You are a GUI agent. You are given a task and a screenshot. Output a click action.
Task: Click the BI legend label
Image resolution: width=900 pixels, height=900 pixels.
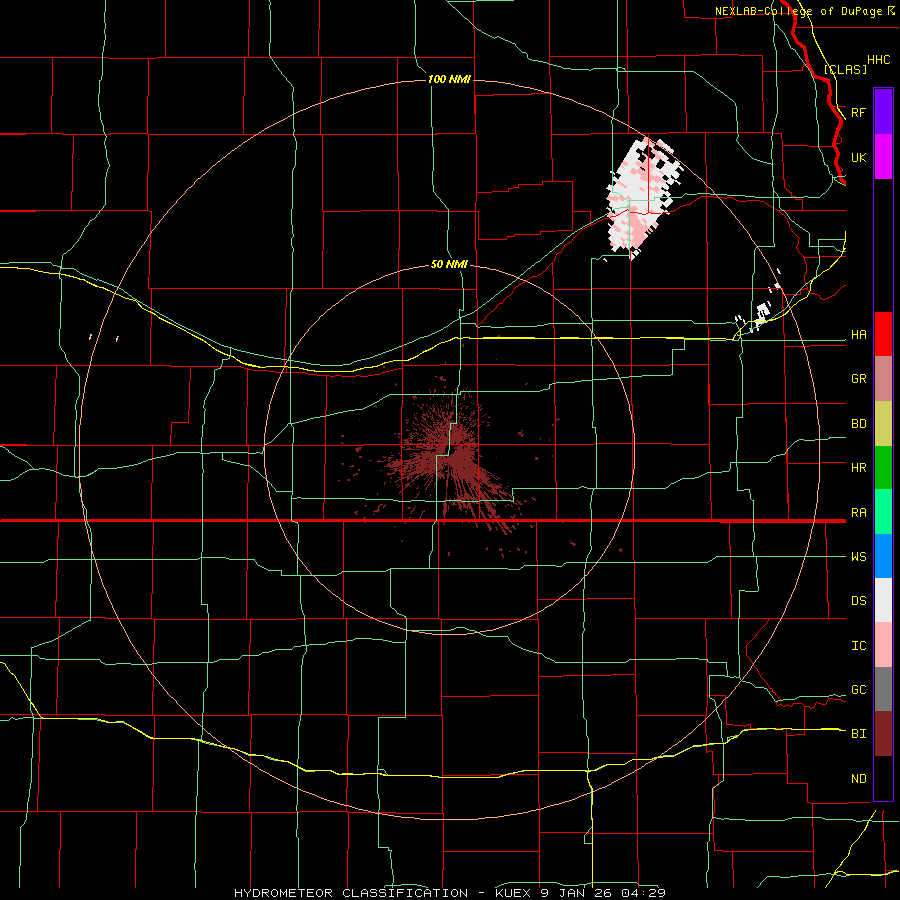[859, 734]
